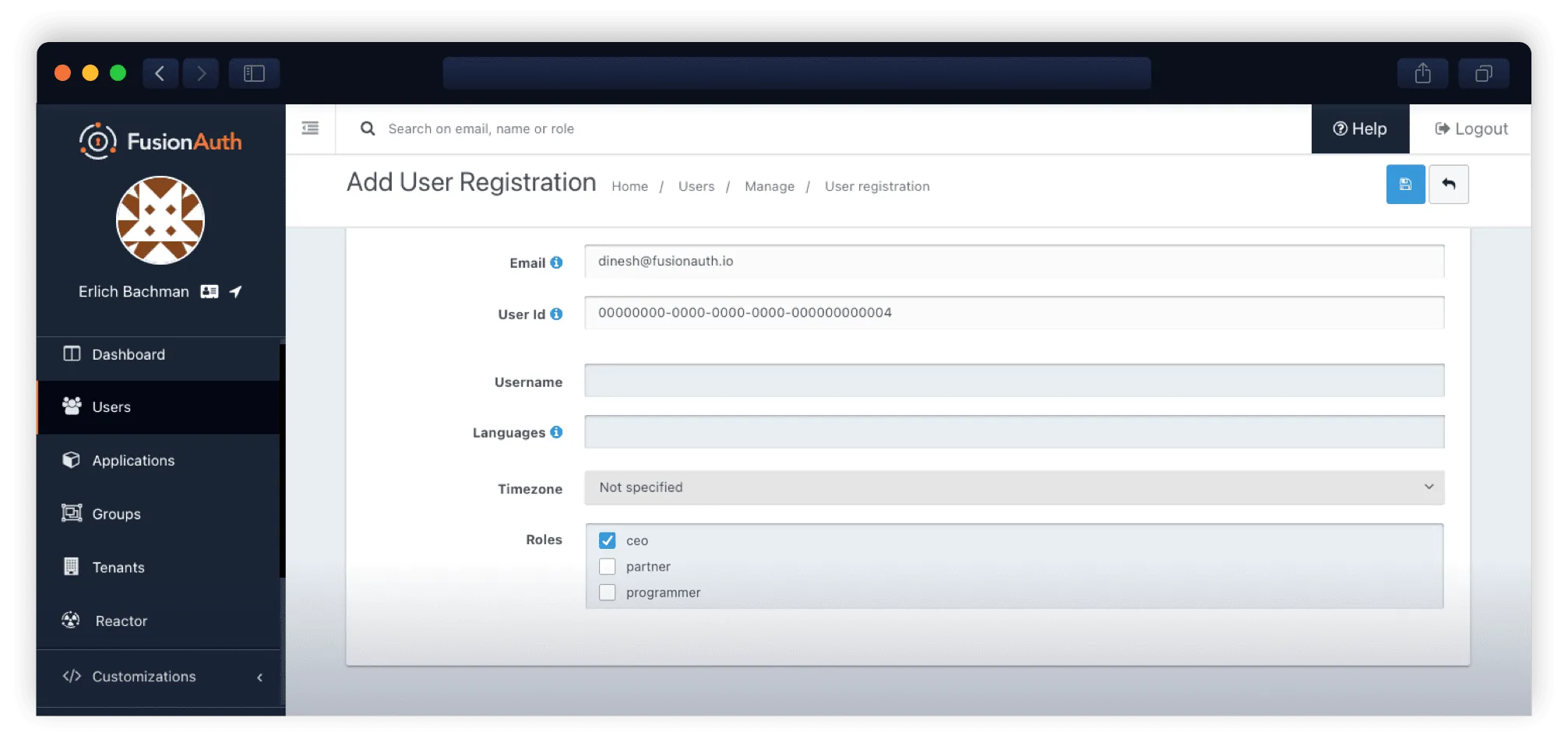Click the Languages info icon
The height and width of the screenshot is (735, 1568).
pos(556,432)
